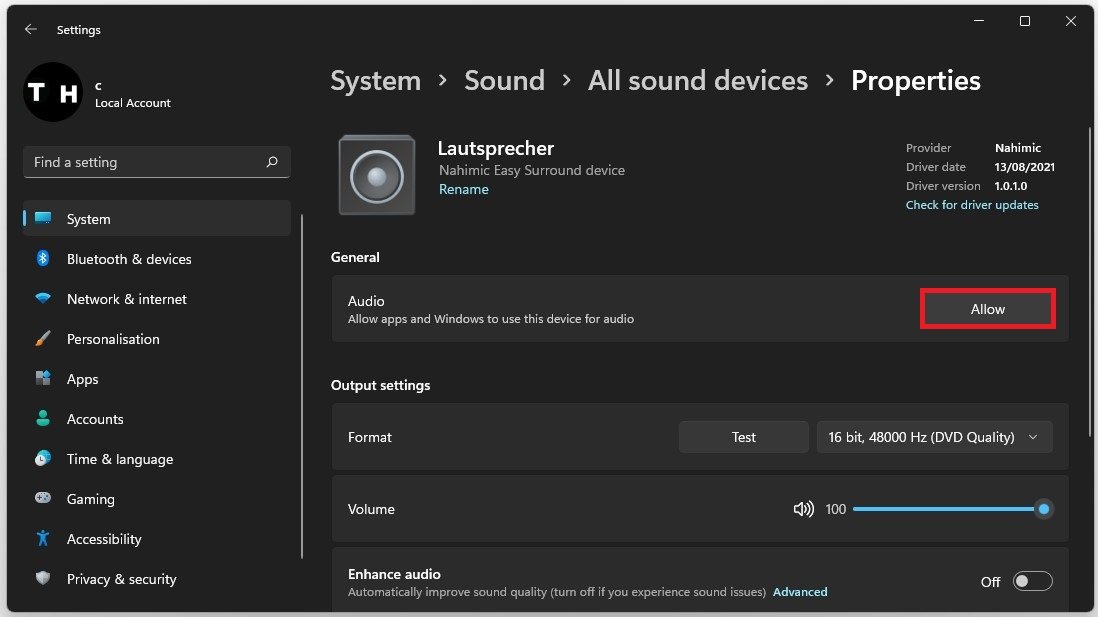Click the Allow audio button

(987, 309)
